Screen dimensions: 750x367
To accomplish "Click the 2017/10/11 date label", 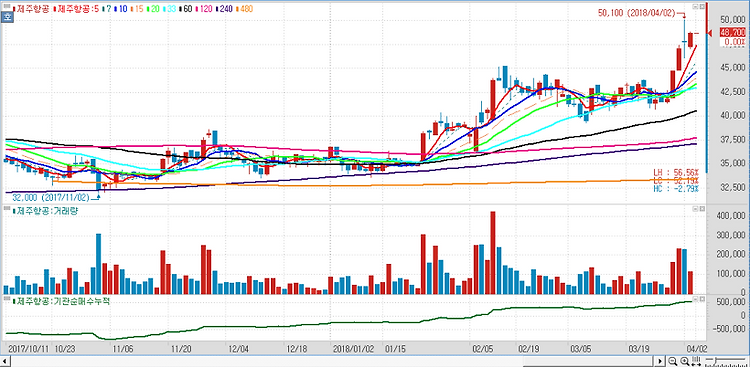I will point(30,349).
